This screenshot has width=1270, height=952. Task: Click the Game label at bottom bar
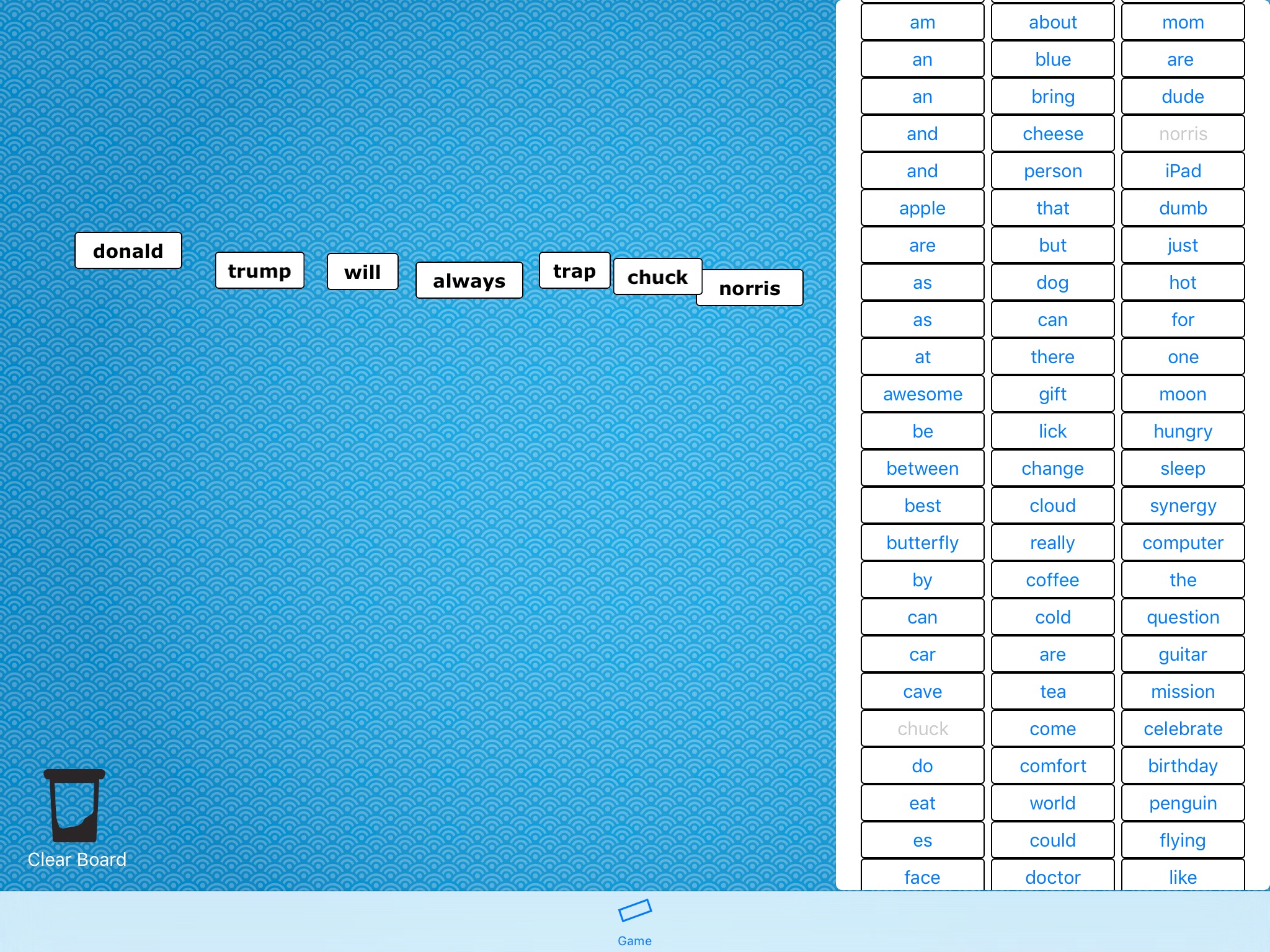[x=634, y=939]
